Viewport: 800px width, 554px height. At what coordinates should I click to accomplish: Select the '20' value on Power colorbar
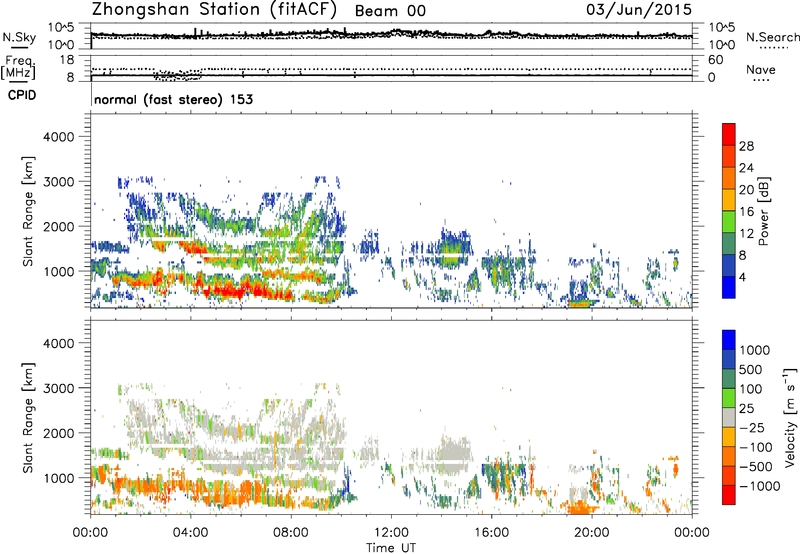click(x=746, y=190)
